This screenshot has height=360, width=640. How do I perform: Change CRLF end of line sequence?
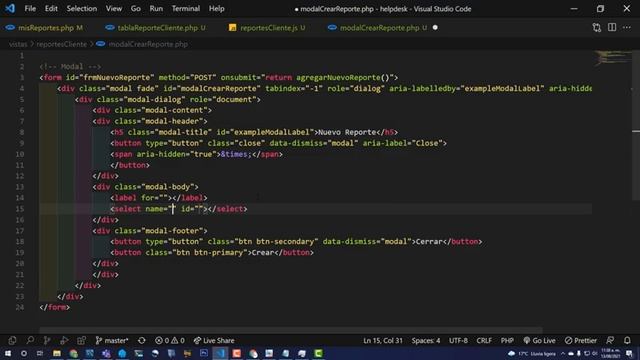pos(484,340)
